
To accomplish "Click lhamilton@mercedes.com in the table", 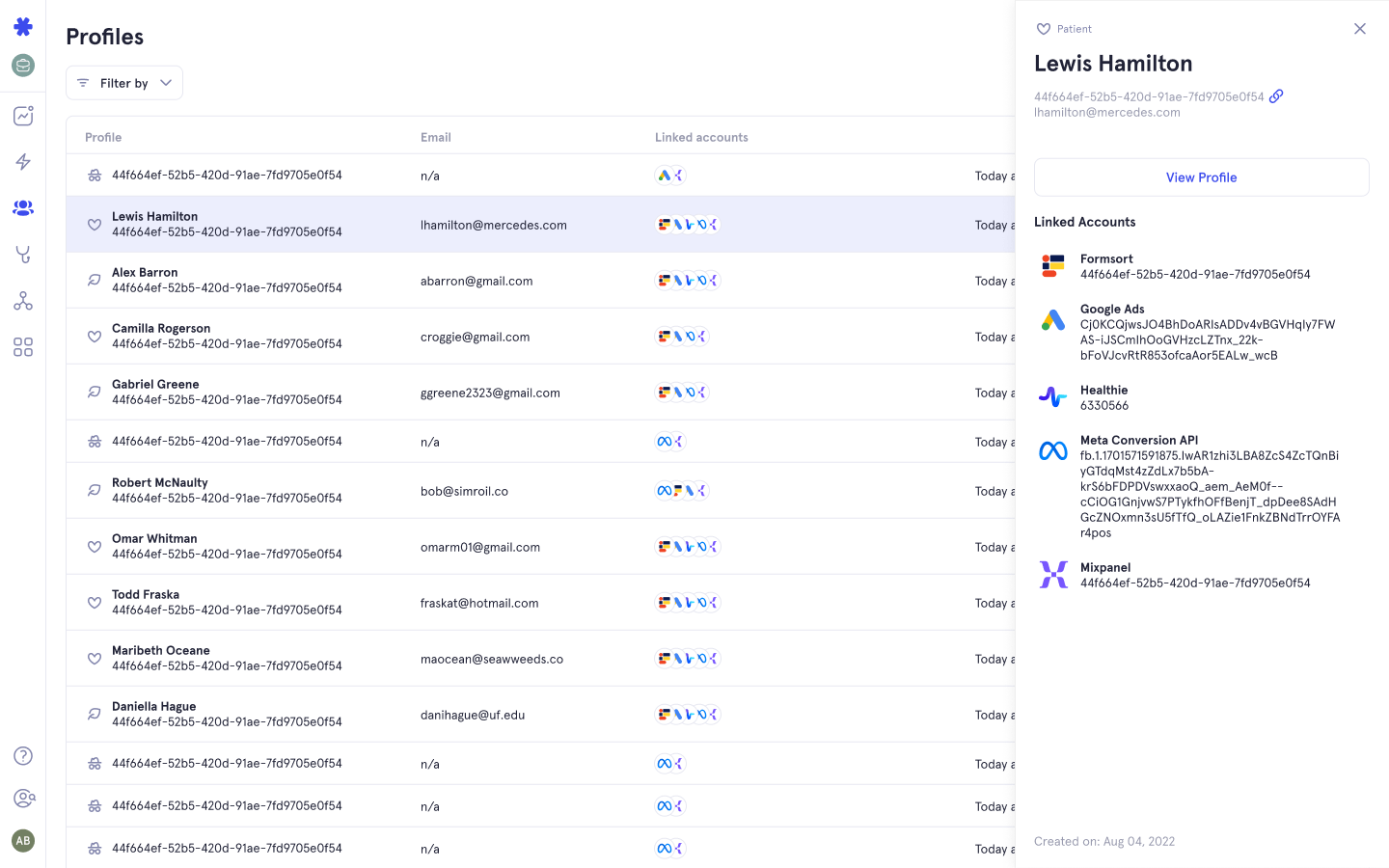I will (494, 226).
